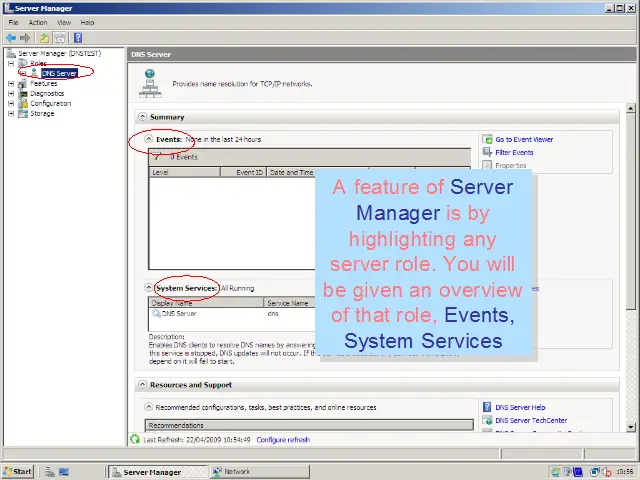The height and width of the screenshot is (480, 640).
Task: Collapse the Events section chevron
Action: 149,139
